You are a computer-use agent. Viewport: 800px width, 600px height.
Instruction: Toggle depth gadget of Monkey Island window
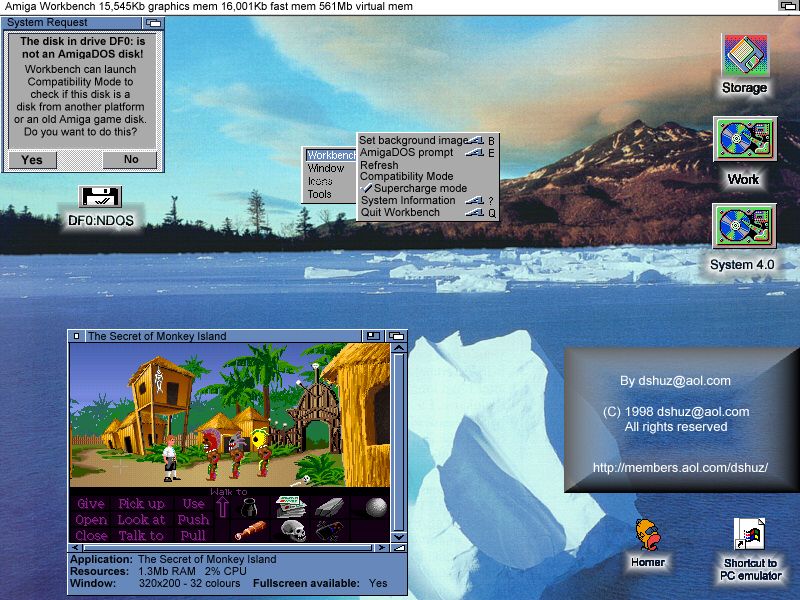coord(396,336)
